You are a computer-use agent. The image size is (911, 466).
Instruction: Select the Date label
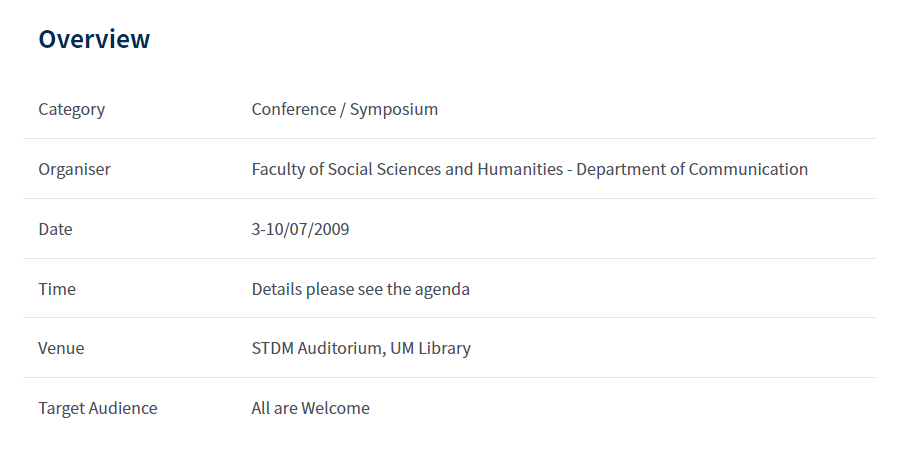pos(55,229)
